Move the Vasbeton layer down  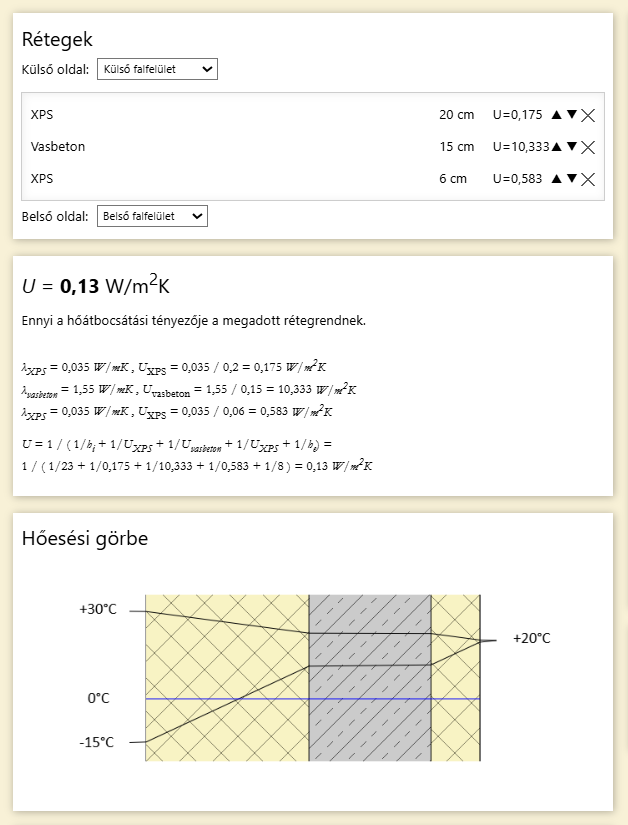[572, 147]
